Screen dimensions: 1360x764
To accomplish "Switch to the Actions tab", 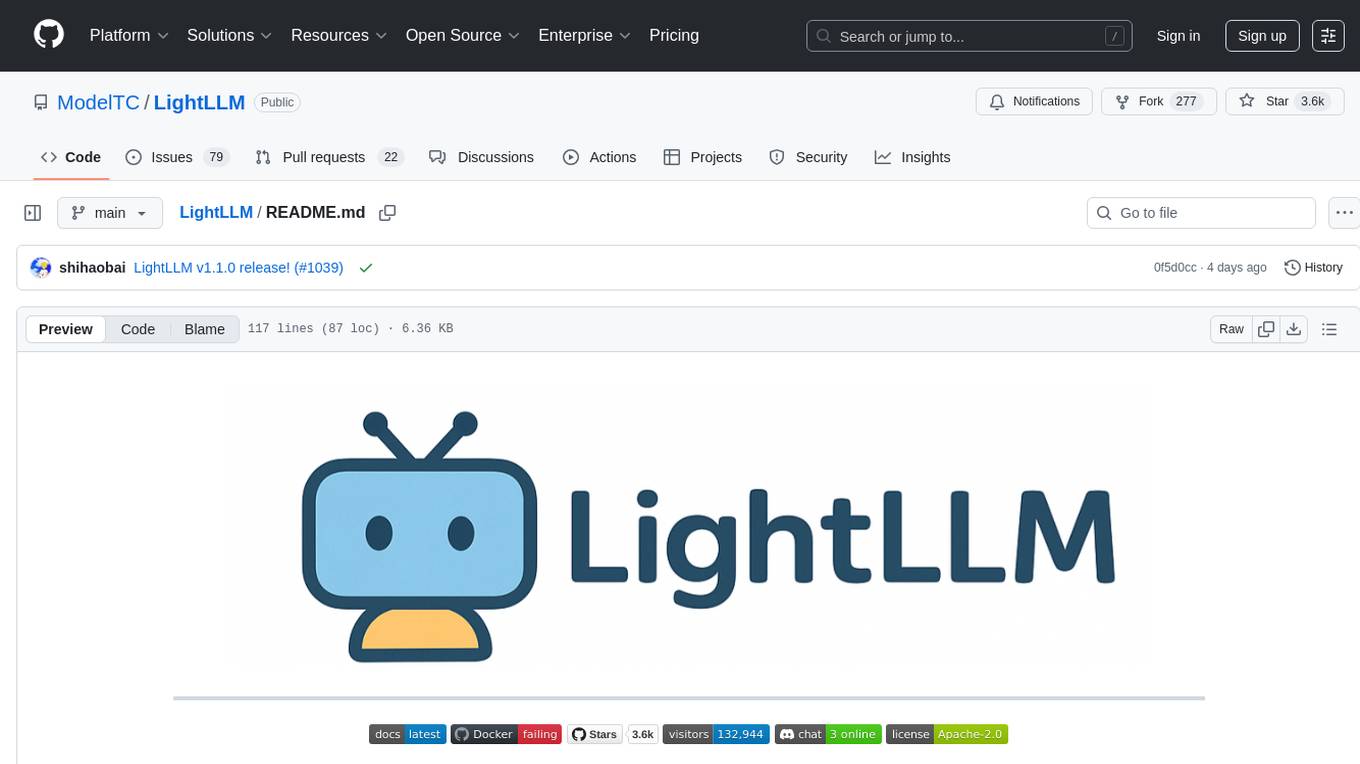I will click(x=599, y=157).
